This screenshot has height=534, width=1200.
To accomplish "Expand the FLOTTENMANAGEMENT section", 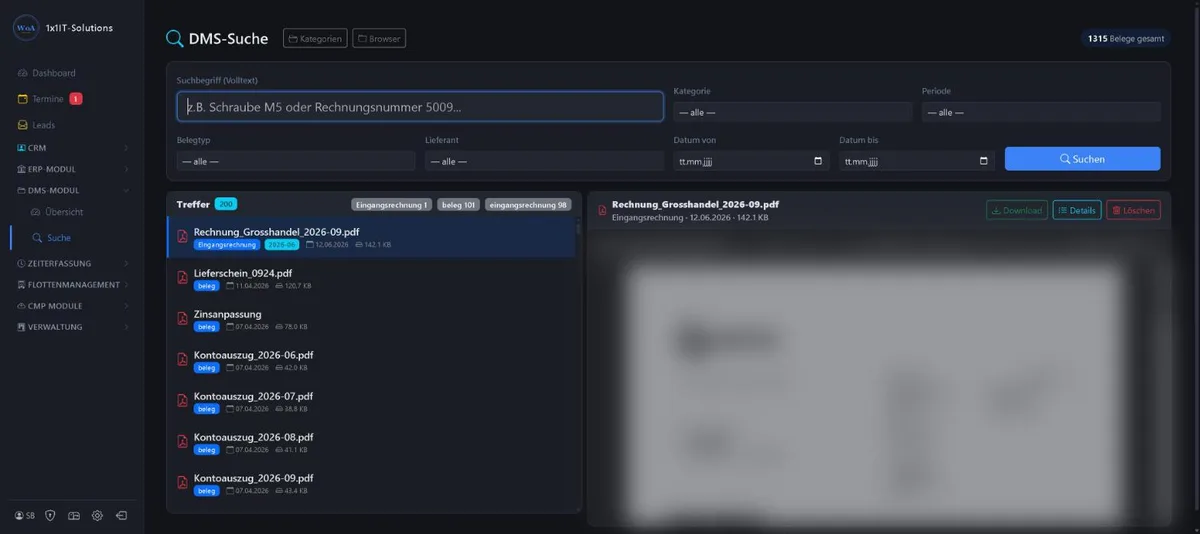I will 72,285.
